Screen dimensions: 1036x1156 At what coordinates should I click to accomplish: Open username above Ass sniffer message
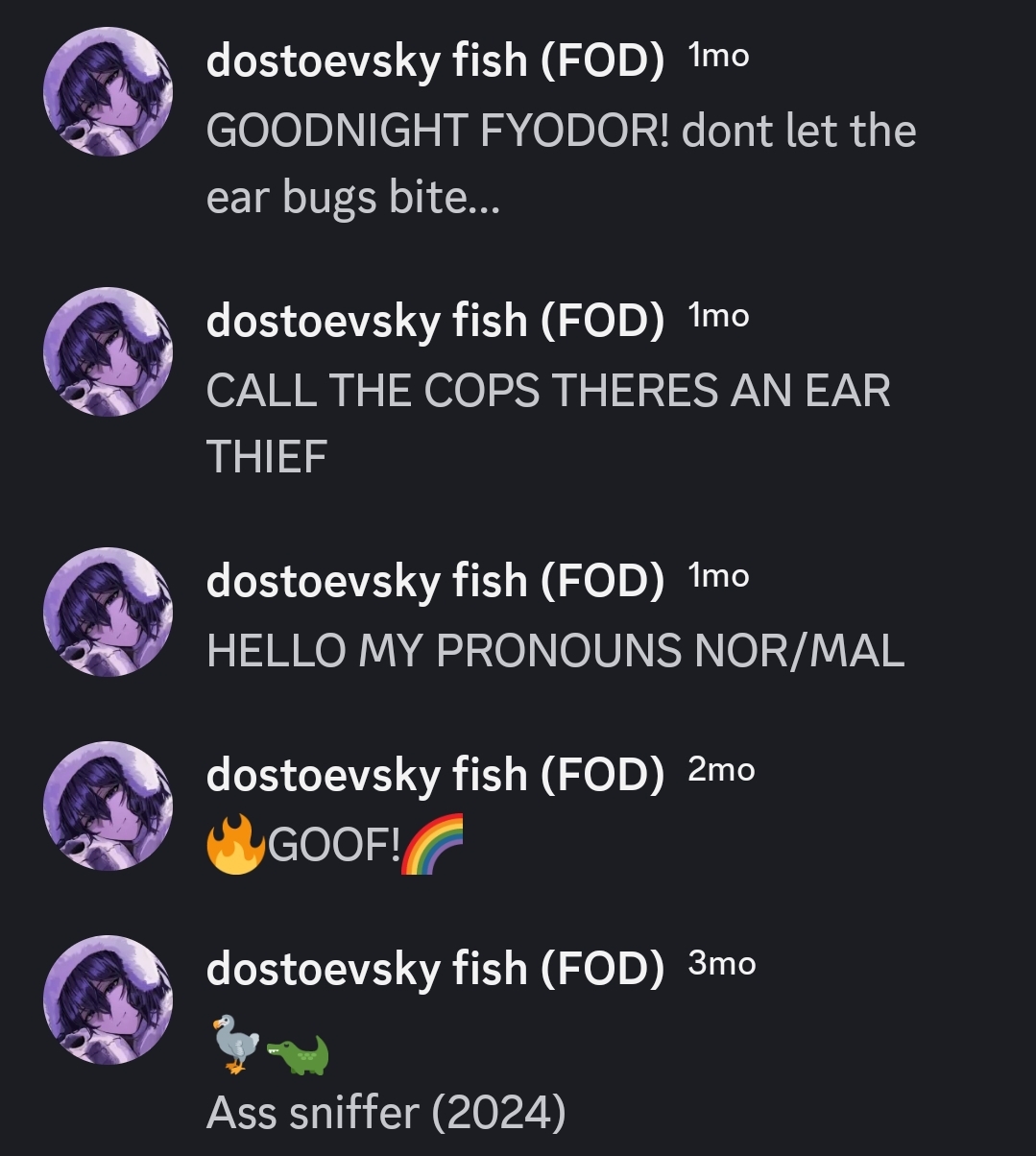(435, 970)
